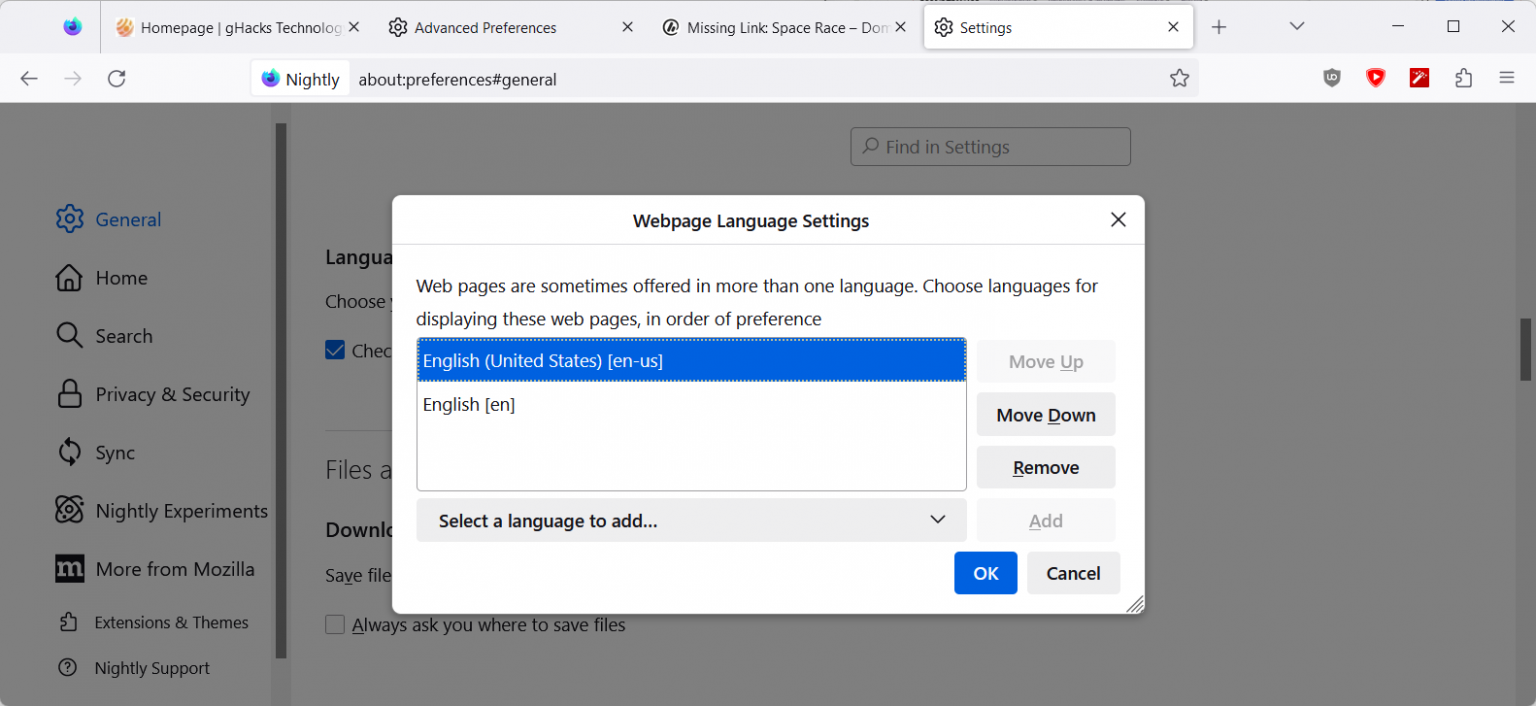Click the OK button in the dialog

click(985, 572)
